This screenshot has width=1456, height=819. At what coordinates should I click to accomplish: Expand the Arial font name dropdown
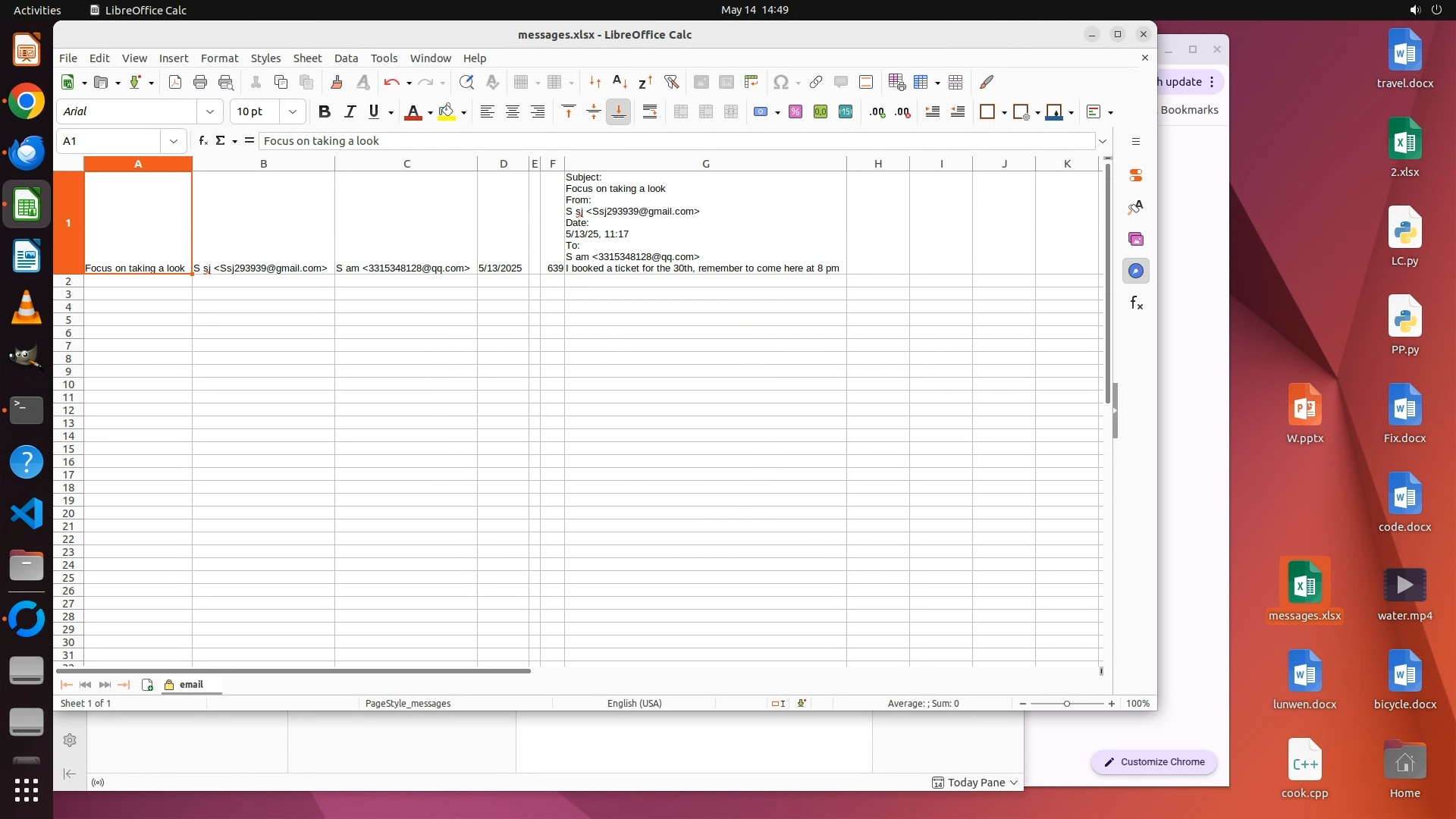tap(210, 111)
